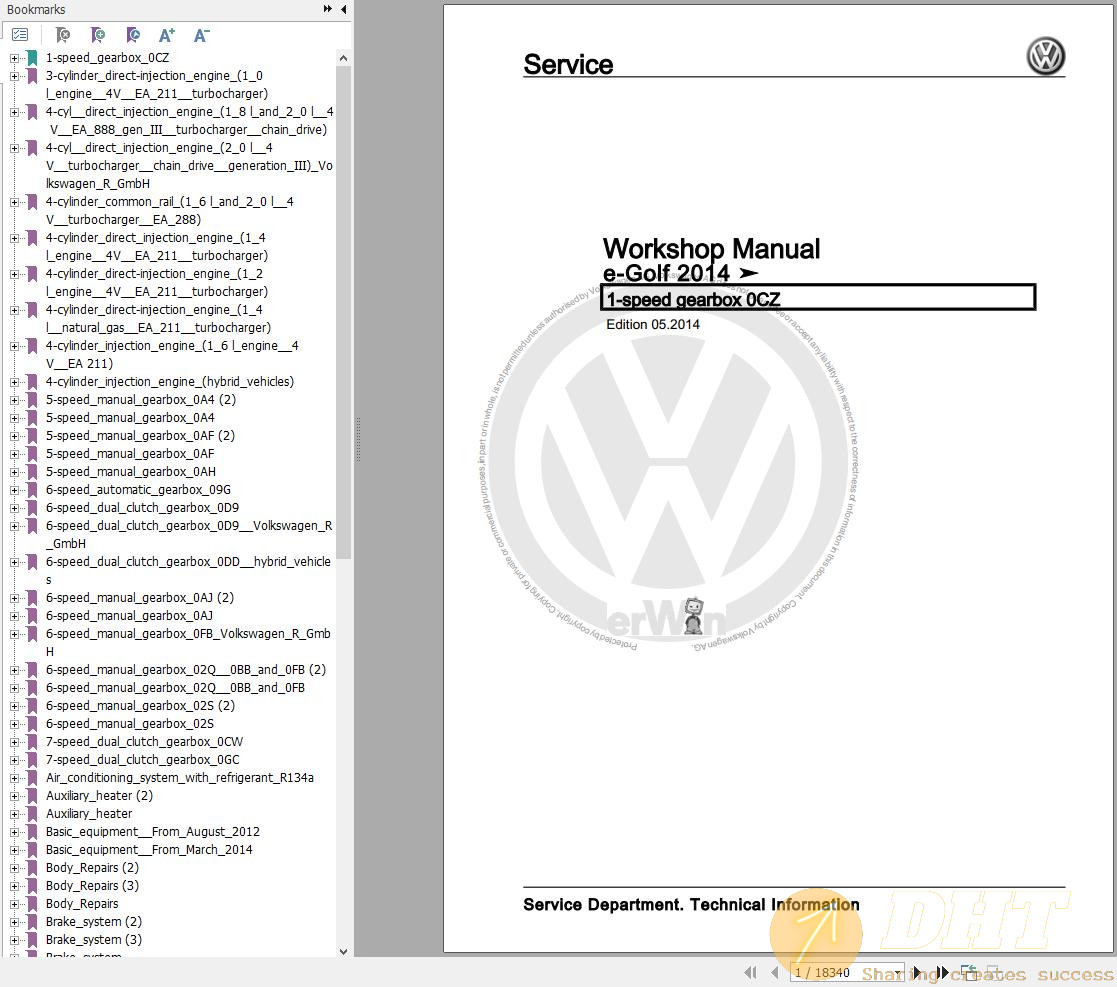Open the 4-cylinder_direct_injection_engine_(1_4 l_engine) bookmark
The height and width of the screenshot is (987, 1117).
click(157, 246)
